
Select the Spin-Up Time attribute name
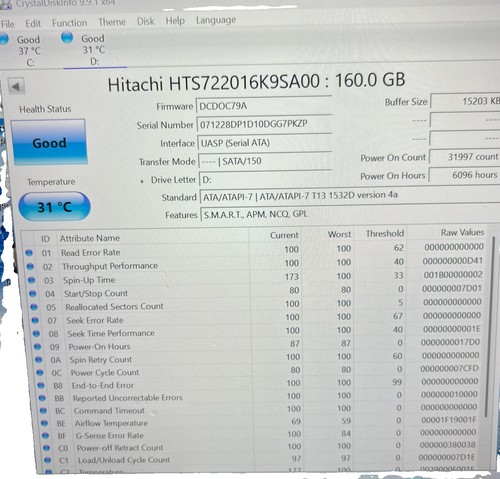point(89,280)
